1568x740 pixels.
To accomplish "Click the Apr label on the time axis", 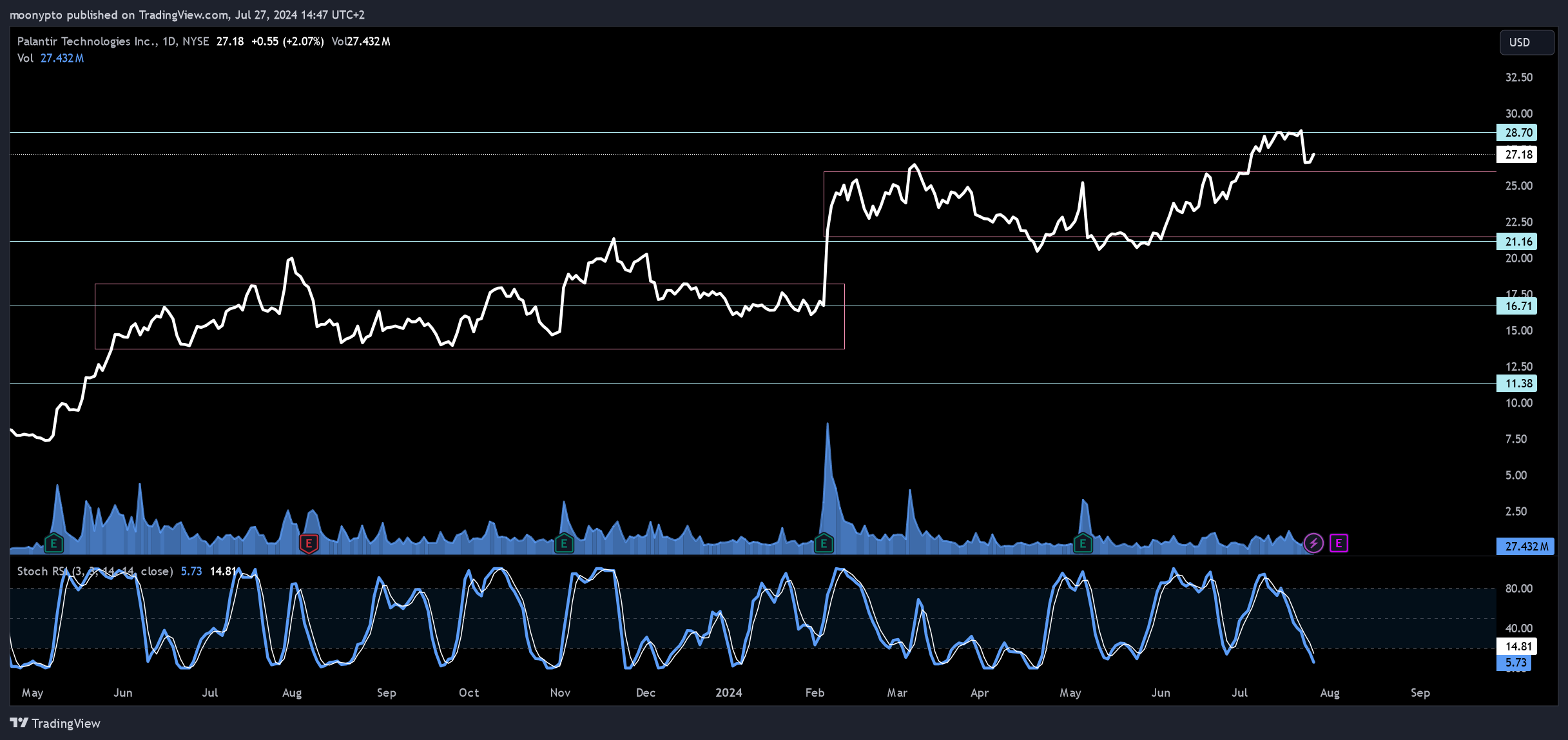I will 980,693.
